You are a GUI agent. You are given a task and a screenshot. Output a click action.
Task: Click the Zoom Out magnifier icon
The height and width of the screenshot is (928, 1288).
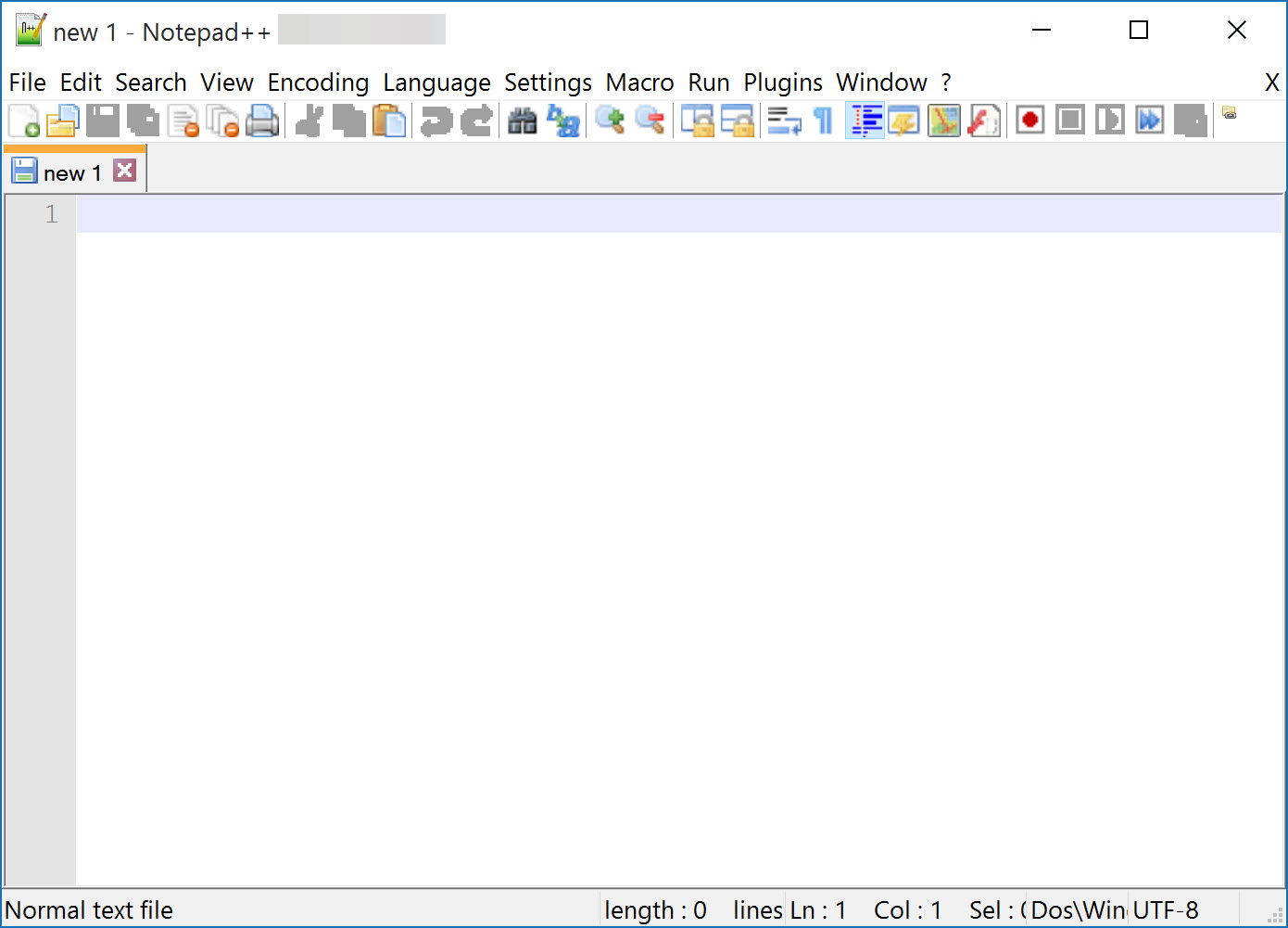pyautogui.click(x=650, y=121)
